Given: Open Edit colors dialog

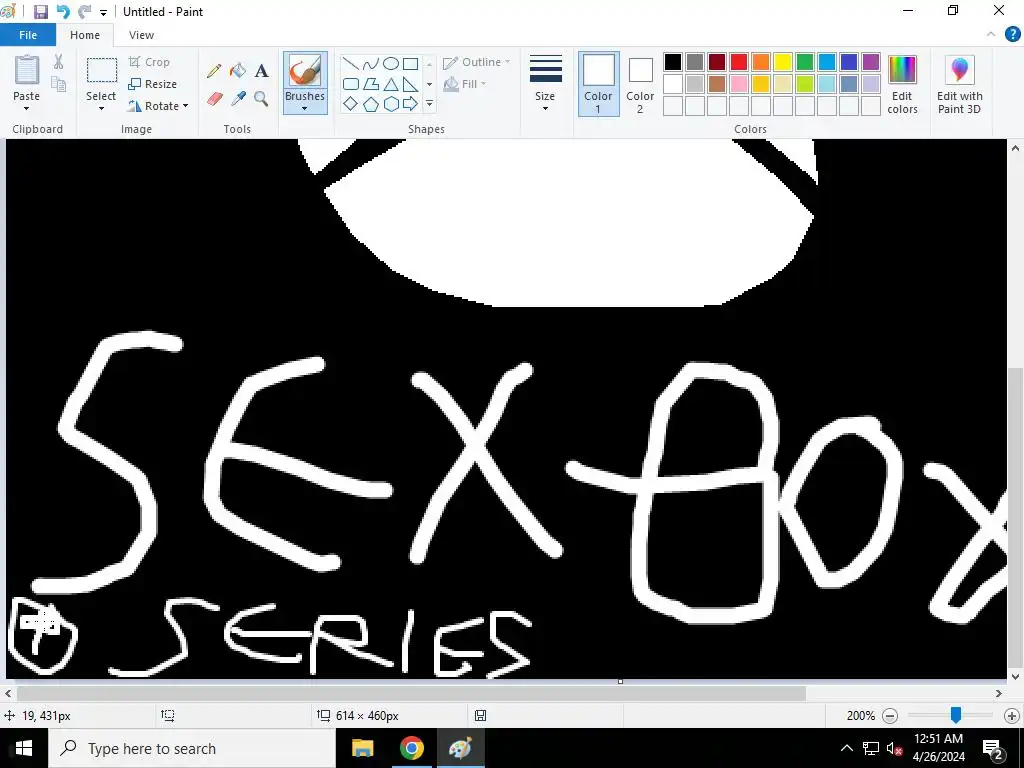Looking at the screenshot, I should tap(903, 84).
